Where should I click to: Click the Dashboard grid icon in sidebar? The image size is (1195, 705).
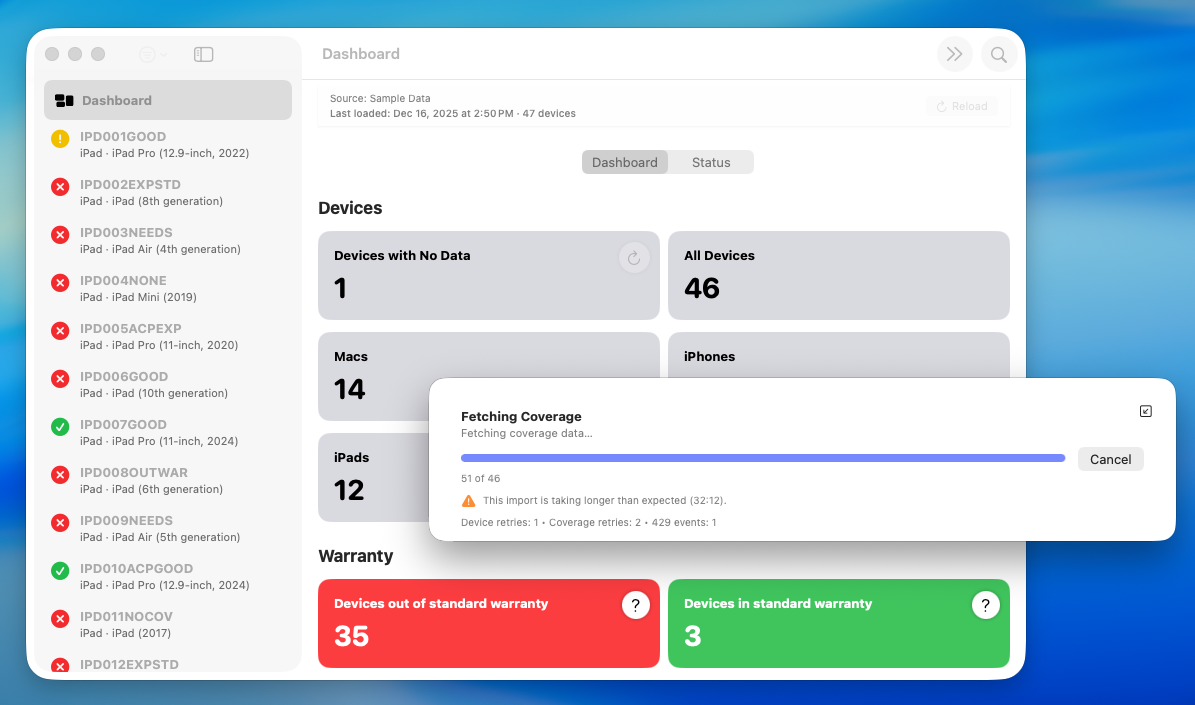point(63,100)
